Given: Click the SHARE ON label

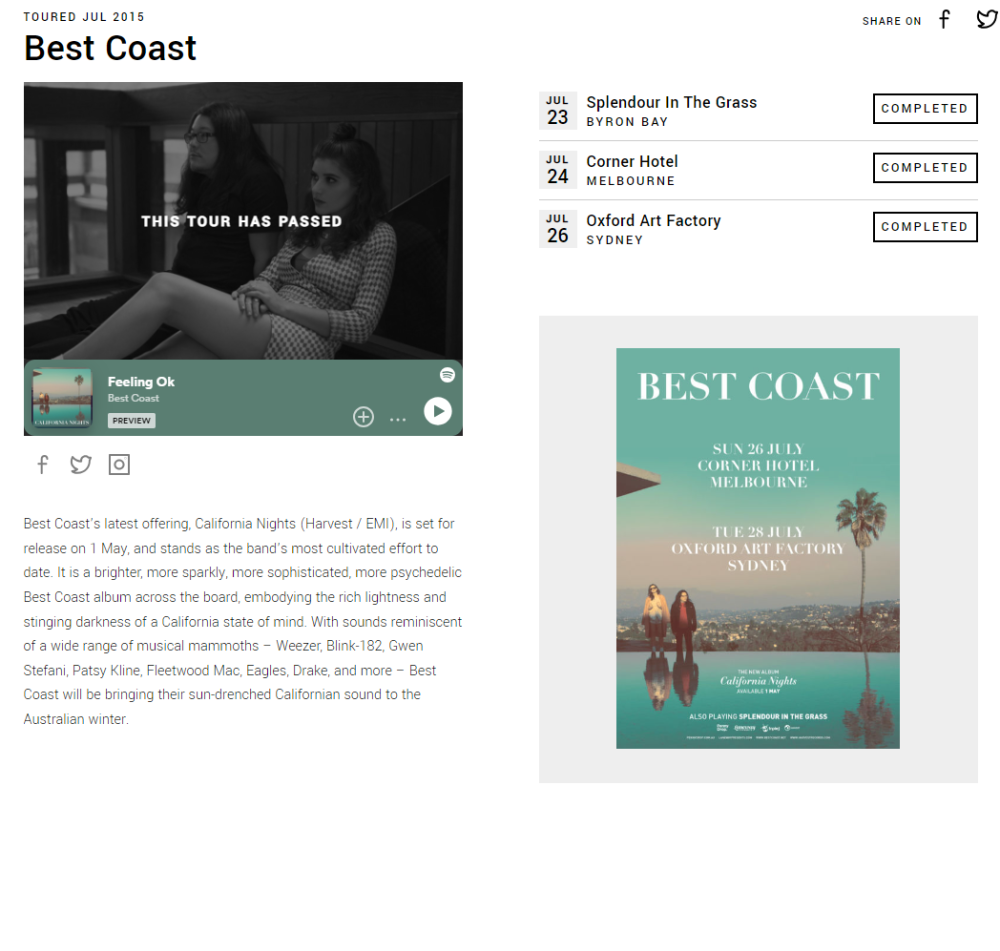Looking at the screenshot, I should coord(892,21).
